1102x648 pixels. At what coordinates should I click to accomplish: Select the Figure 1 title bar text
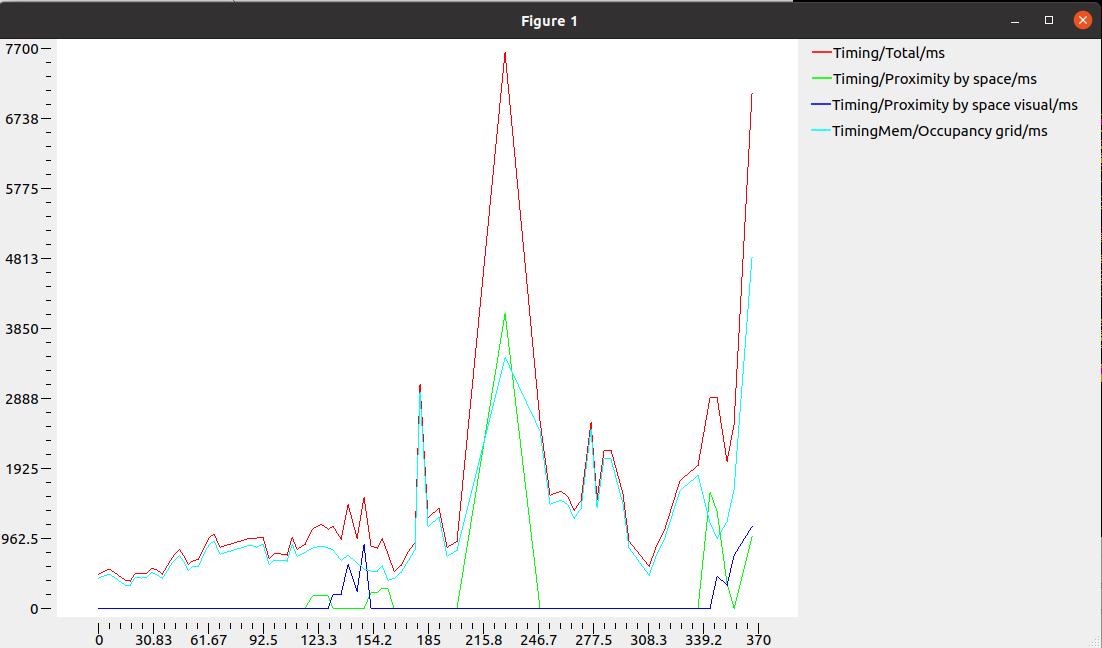click(549, 19)
